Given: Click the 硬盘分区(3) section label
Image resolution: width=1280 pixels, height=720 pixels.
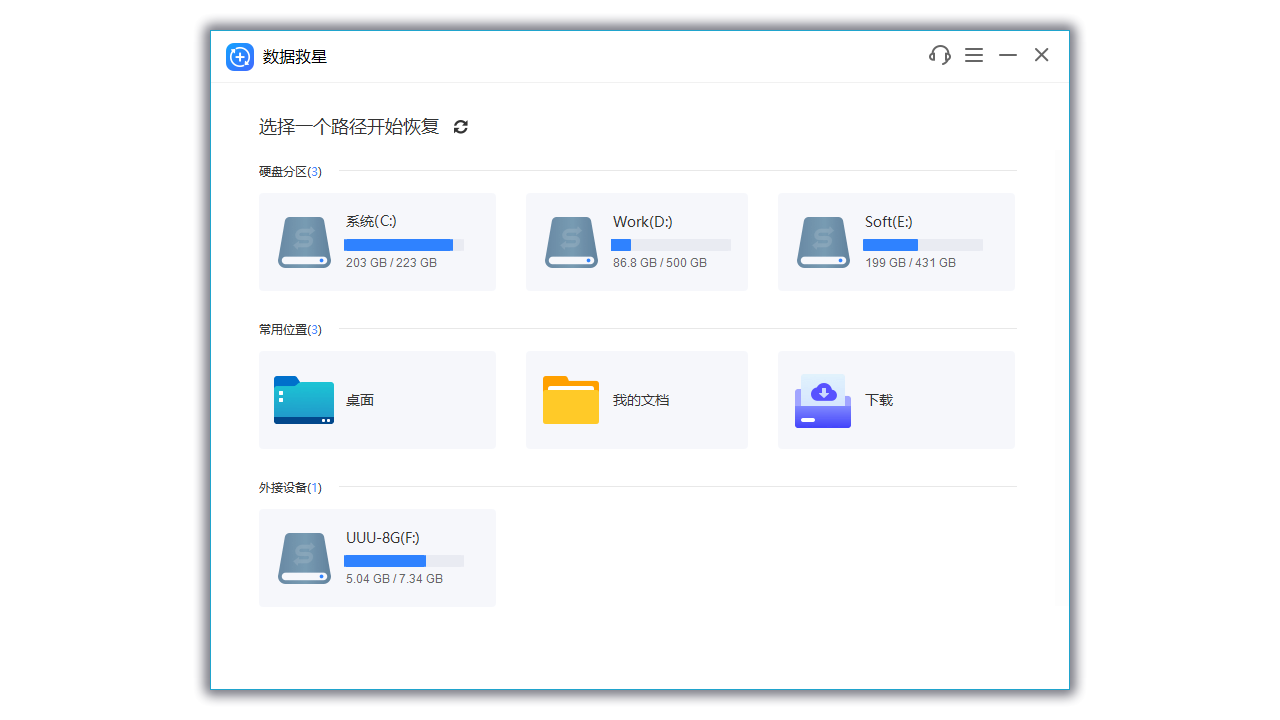Looking at the screenshot, I should coord(289,171).
